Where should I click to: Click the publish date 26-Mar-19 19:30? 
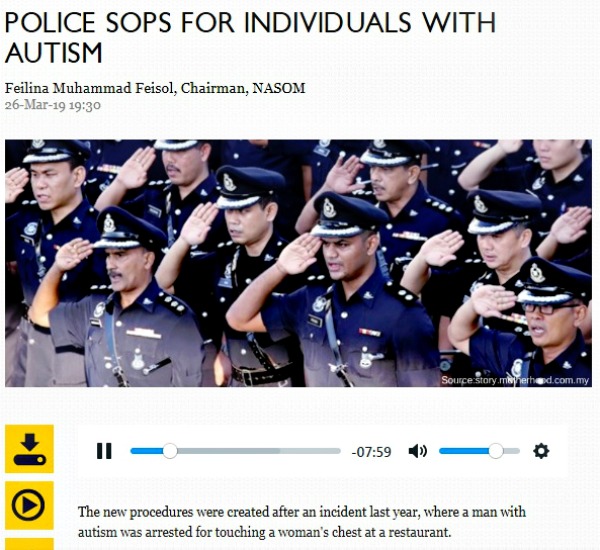[x=53, y=105]
